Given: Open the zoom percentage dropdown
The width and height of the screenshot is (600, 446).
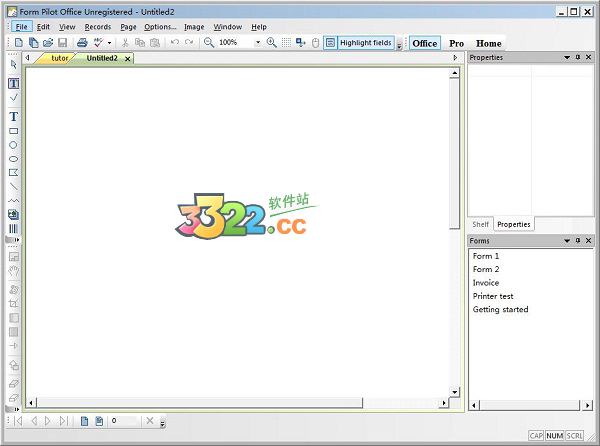Looking at the screenshot, I should pos(258,42).
